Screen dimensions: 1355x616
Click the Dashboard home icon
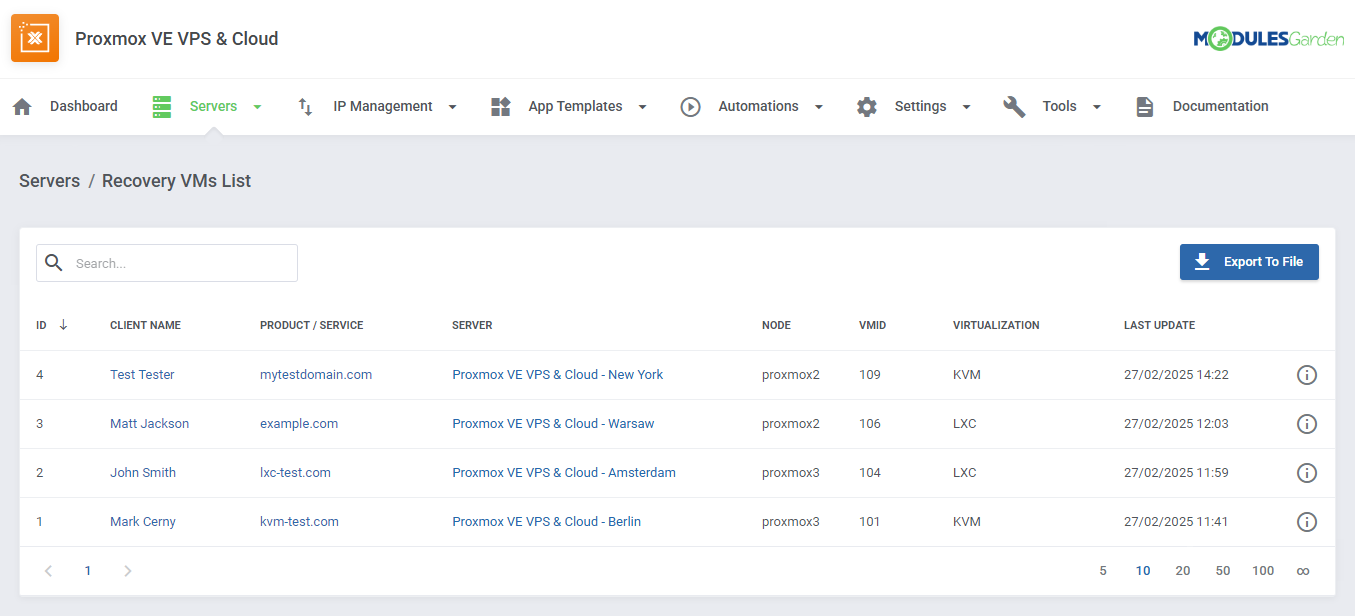click(22, 107)
